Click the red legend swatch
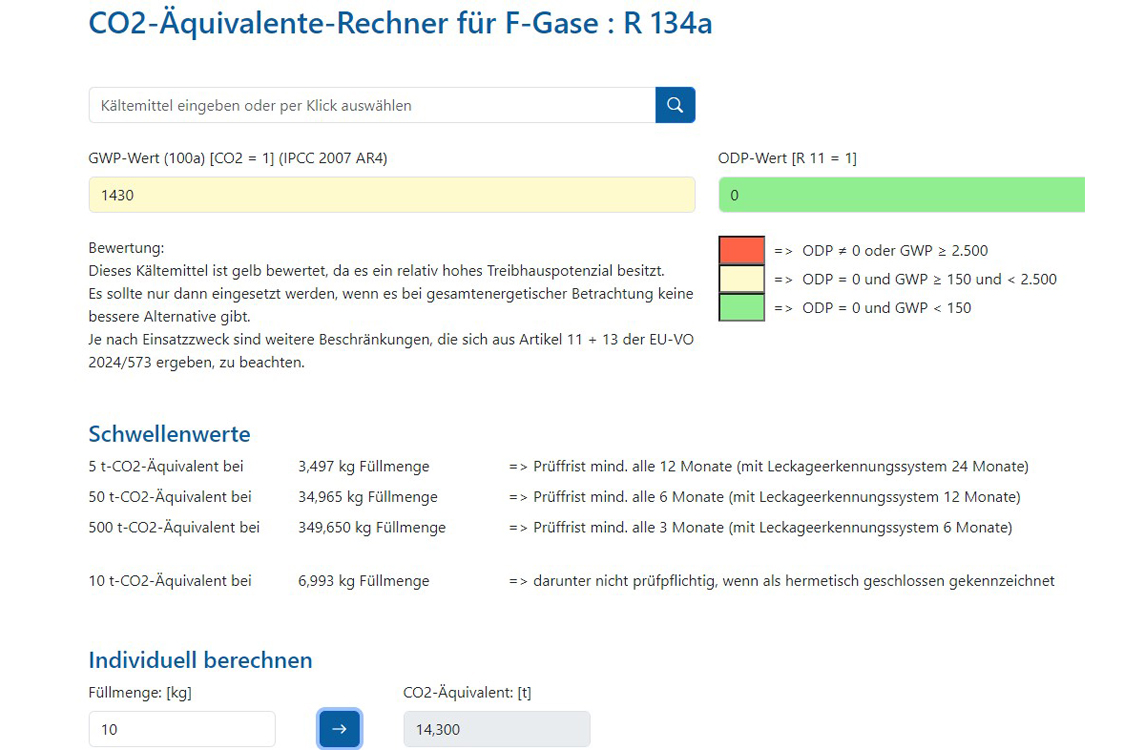Viewport: 1144px width, 750px height. point(741,250)
